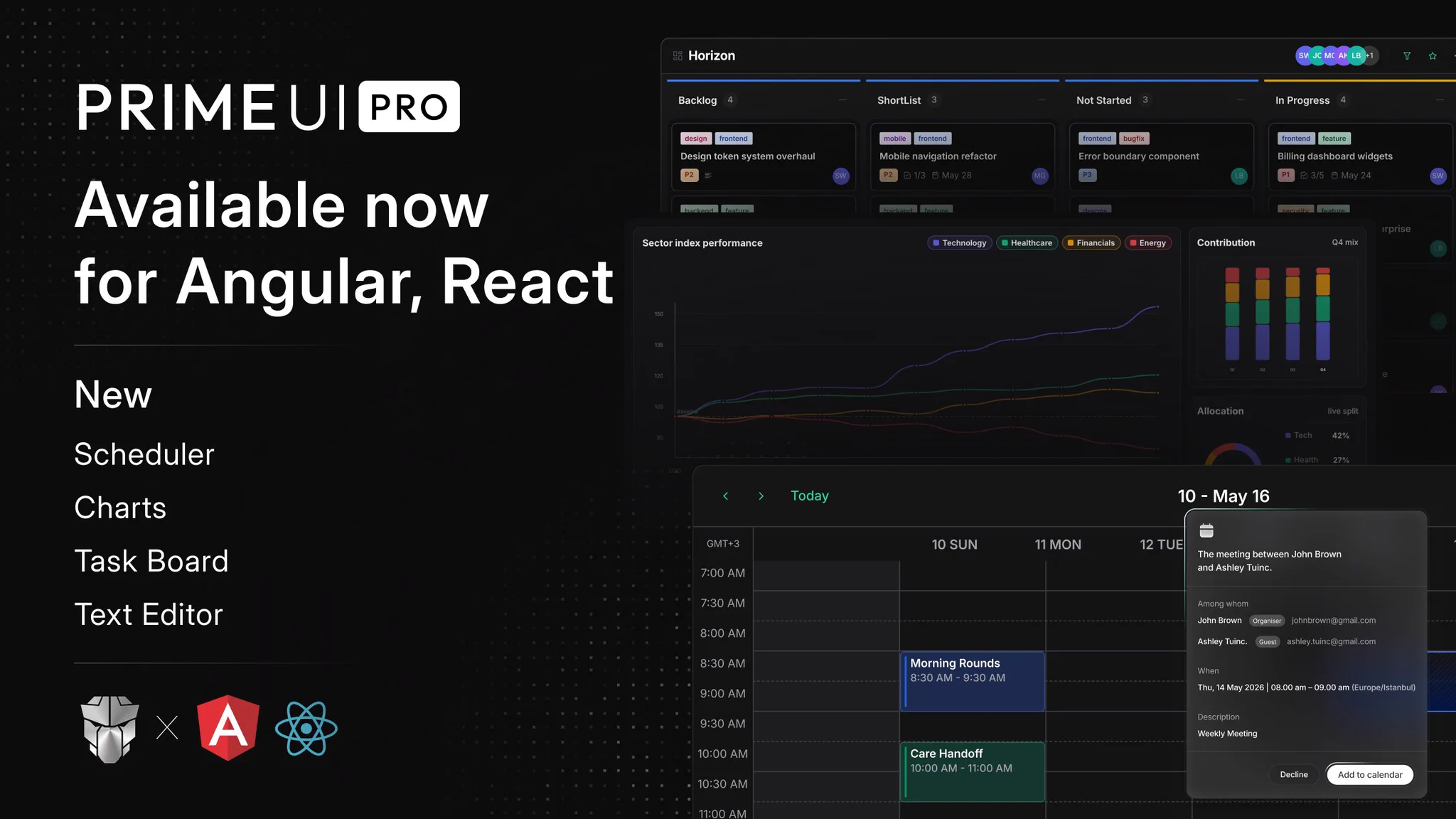Image resolution: width=1456 pixels, height=819 pixels.
Task: Click the design tag on Design token card
Action: 696,139
